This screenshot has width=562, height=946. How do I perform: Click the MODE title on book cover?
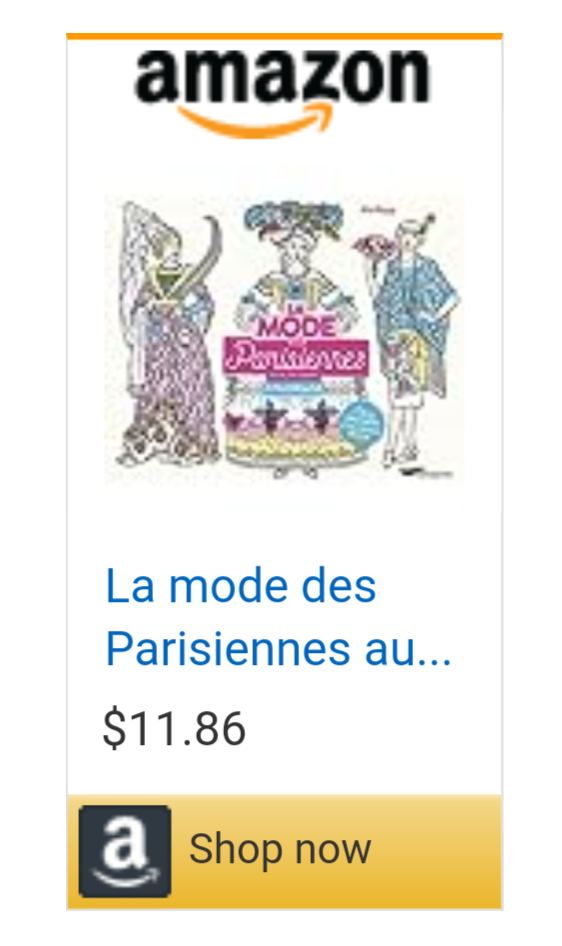tap(295, 328)
